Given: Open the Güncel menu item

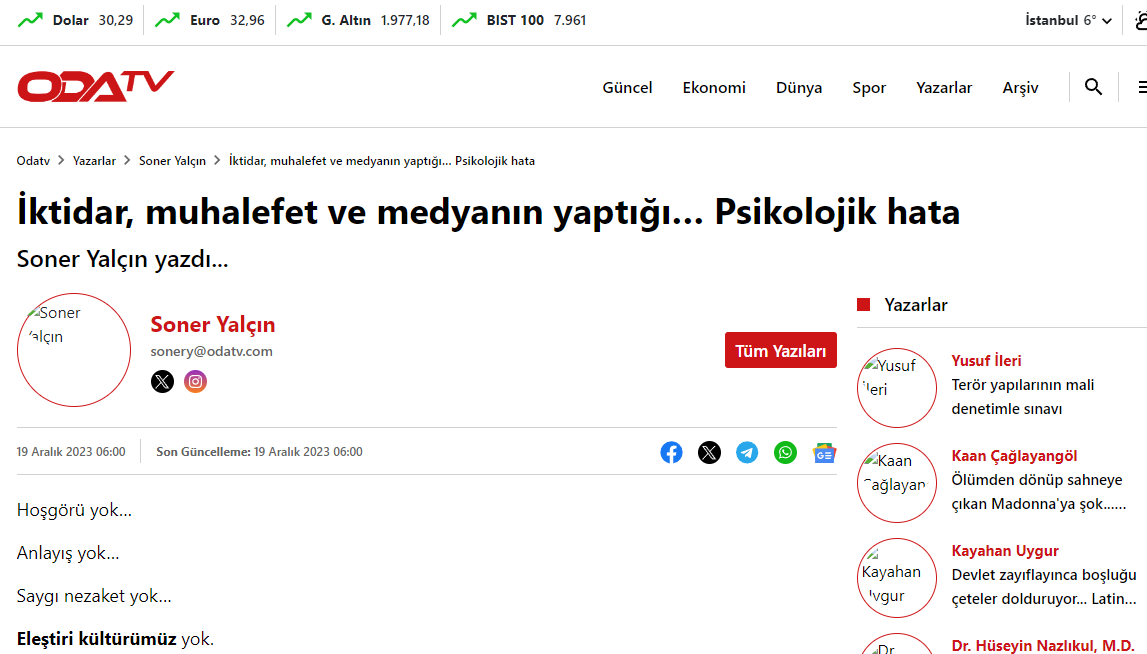Looking at the screenshot, I should point(627,88).
